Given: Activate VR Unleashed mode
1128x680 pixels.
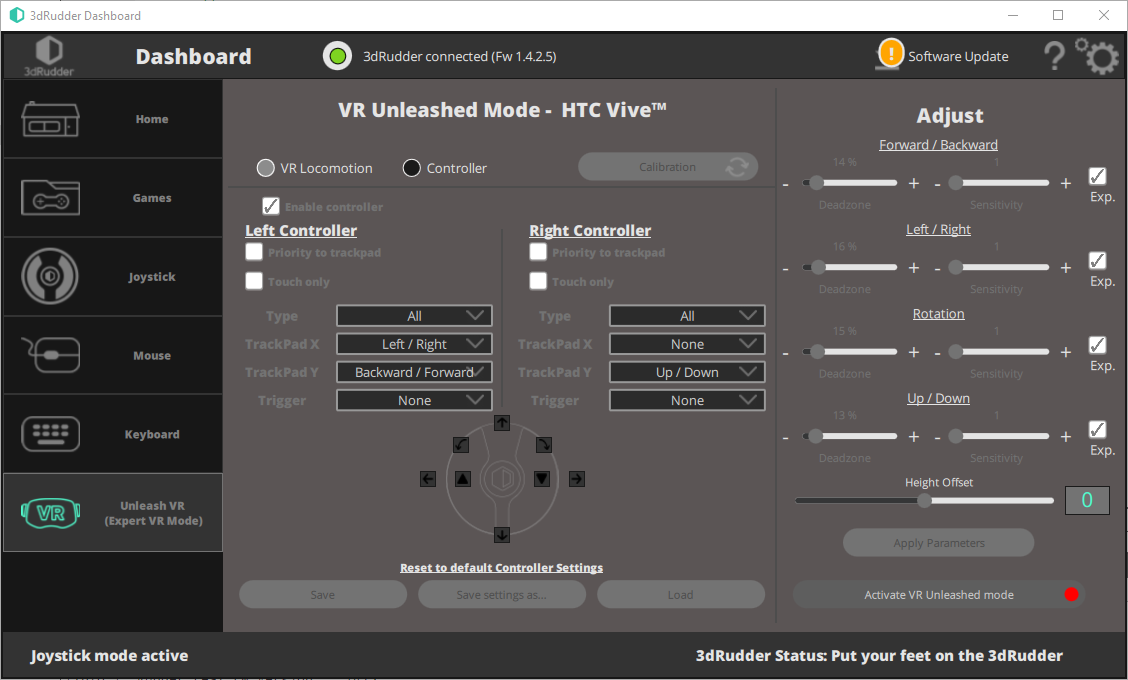Looking at the screenshot, I should point(939,594).
